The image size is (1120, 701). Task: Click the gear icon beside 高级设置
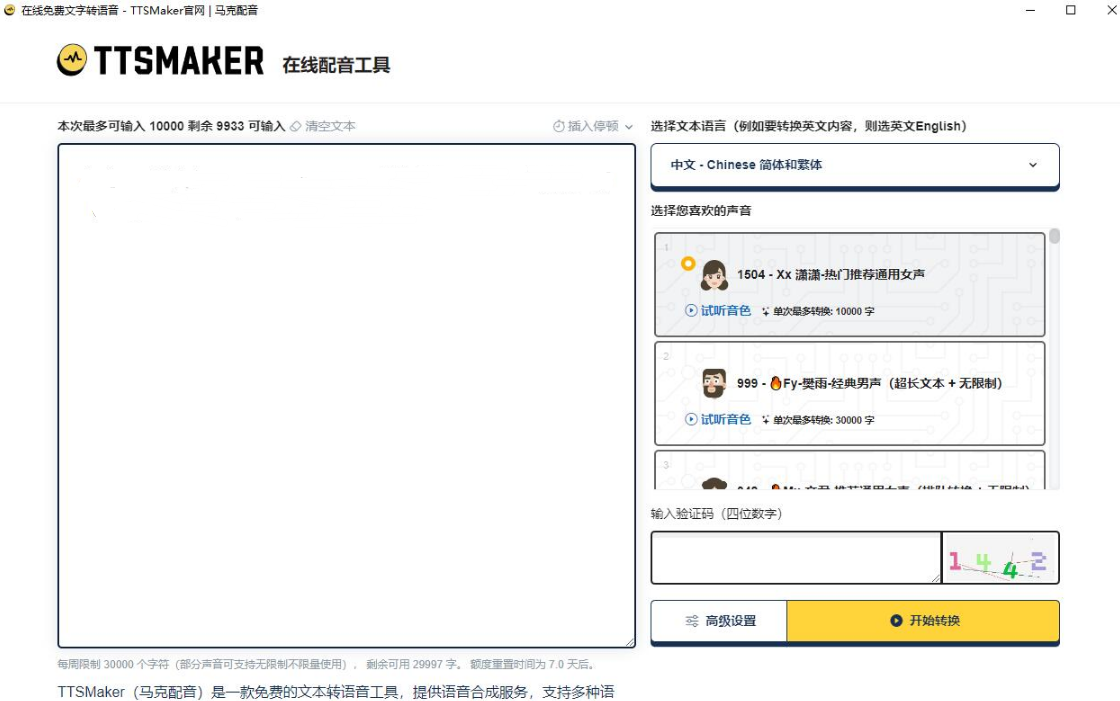pyautogui.click(x=691, y=619)
